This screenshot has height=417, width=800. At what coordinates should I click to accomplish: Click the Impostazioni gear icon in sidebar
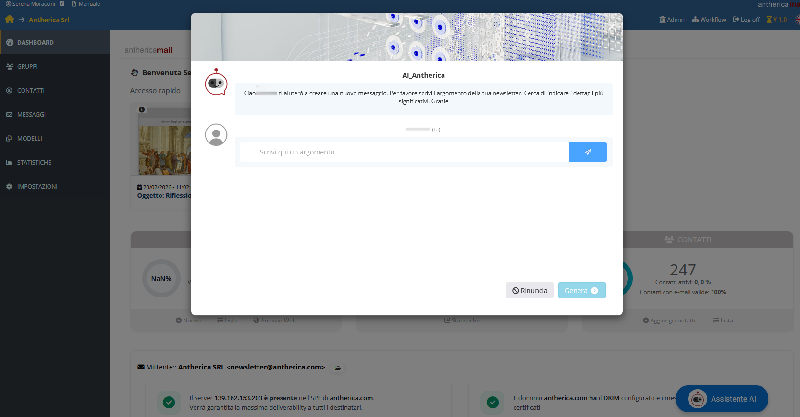coord(9,186)
